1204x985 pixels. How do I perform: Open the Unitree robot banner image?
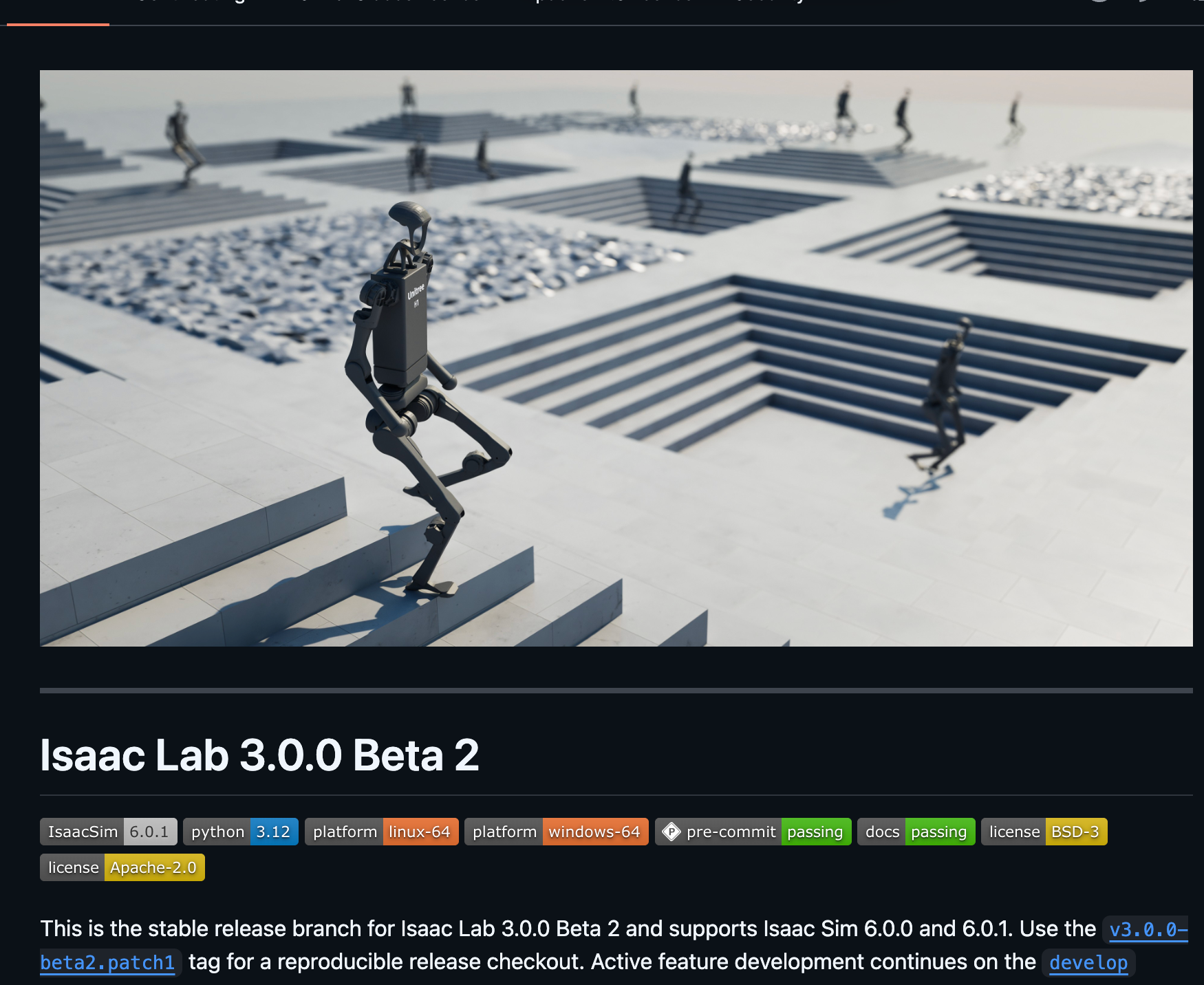[616, 358]
